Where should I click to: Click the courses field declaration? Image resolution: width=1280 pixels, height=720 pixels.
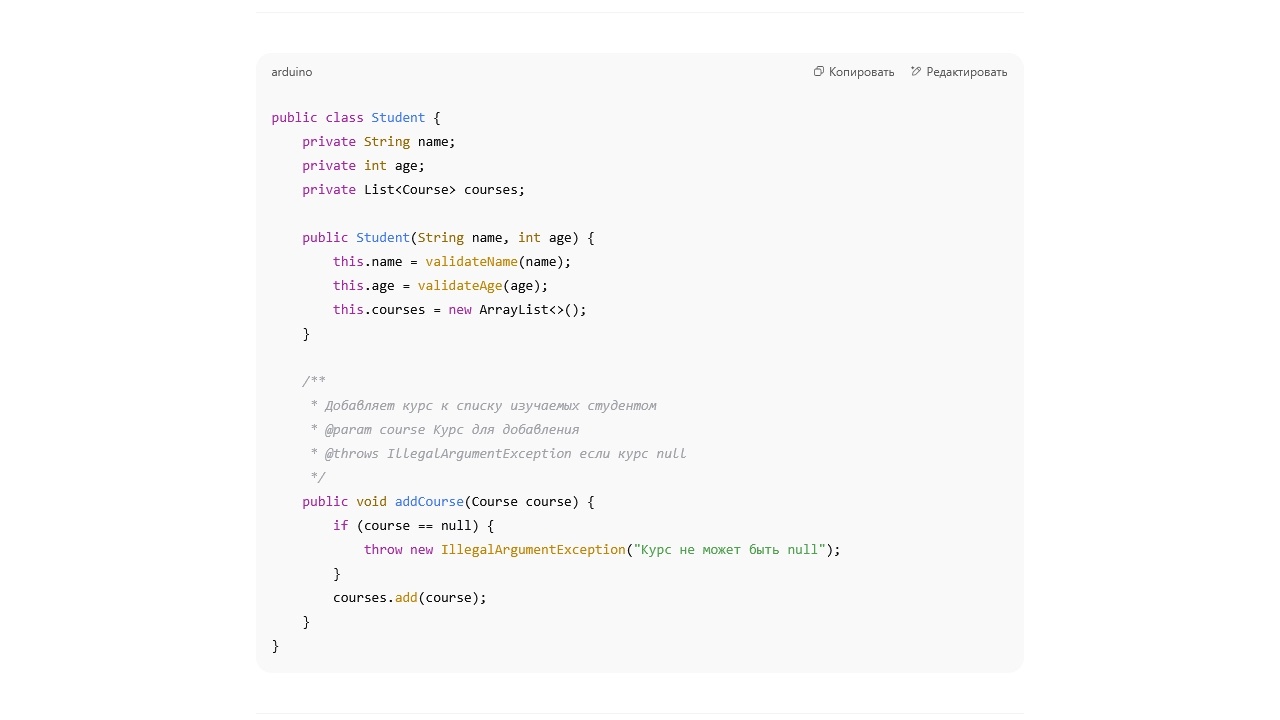tap(413, 189)
